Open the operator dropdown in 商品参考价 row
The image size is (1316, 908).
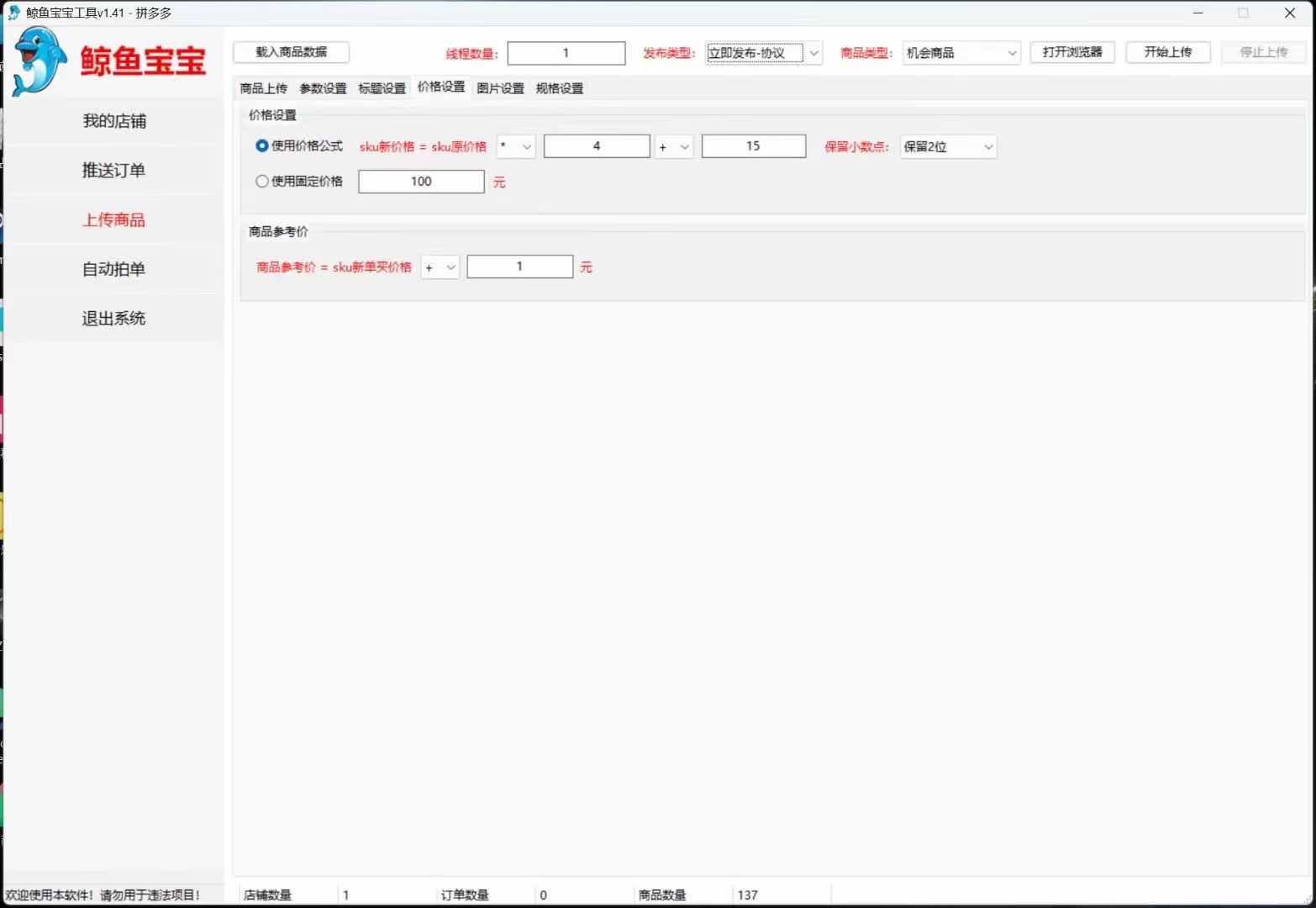point(440,267)
